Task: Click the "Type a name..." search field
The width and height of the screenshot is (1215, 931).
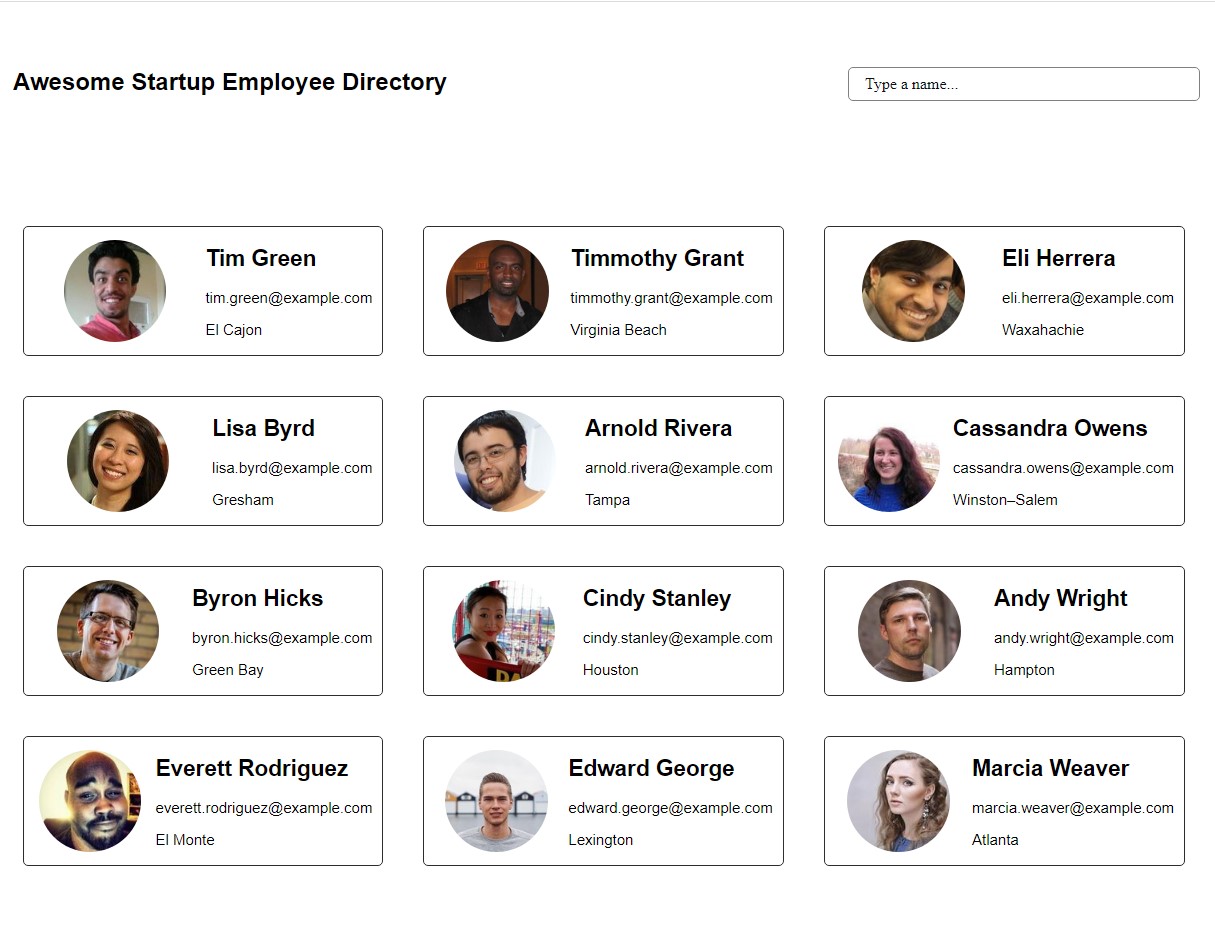Action: tap(1023, 84)
